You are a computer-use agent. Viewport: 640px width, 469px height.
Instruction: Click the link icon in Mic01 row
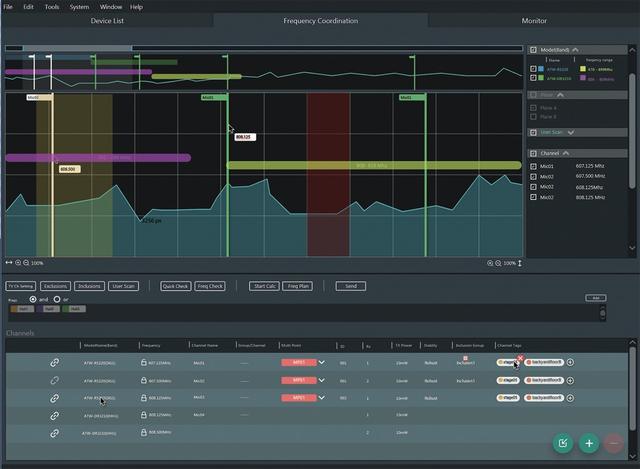54,362
